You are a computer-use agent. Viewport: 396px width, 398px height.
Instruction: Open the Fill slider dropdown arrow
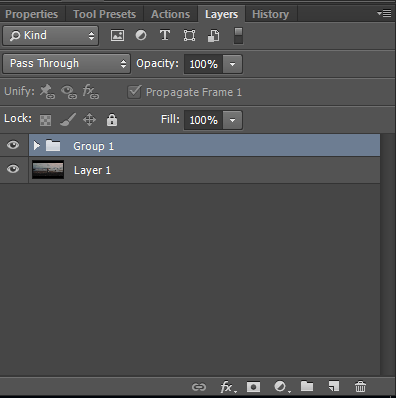(233, 120)
